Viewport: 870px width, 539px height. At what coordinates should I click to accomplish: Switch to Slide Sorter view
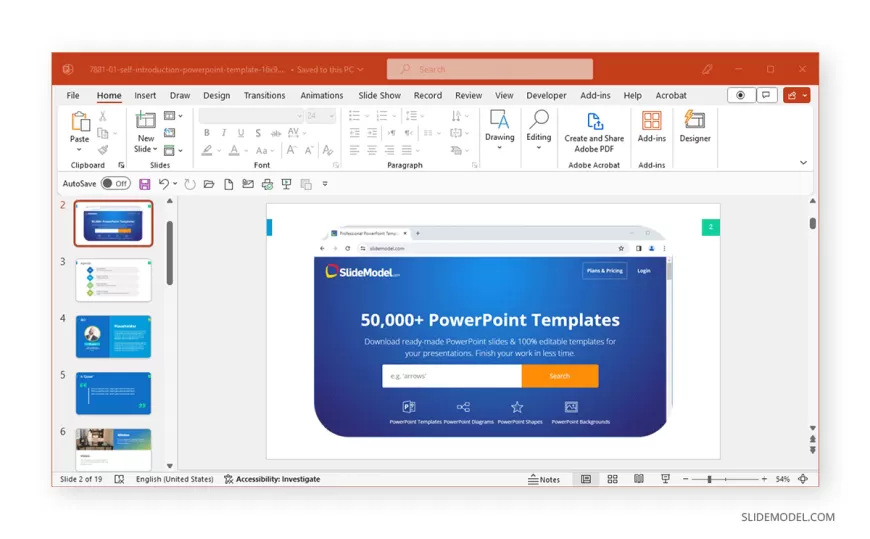coord(613,479)
